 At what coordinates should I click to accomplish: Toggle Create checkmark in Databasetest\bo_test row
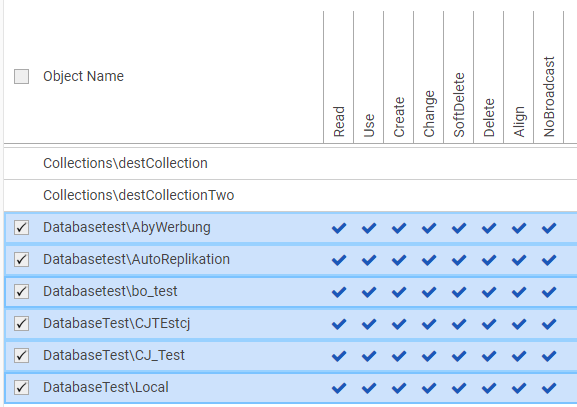399,292
